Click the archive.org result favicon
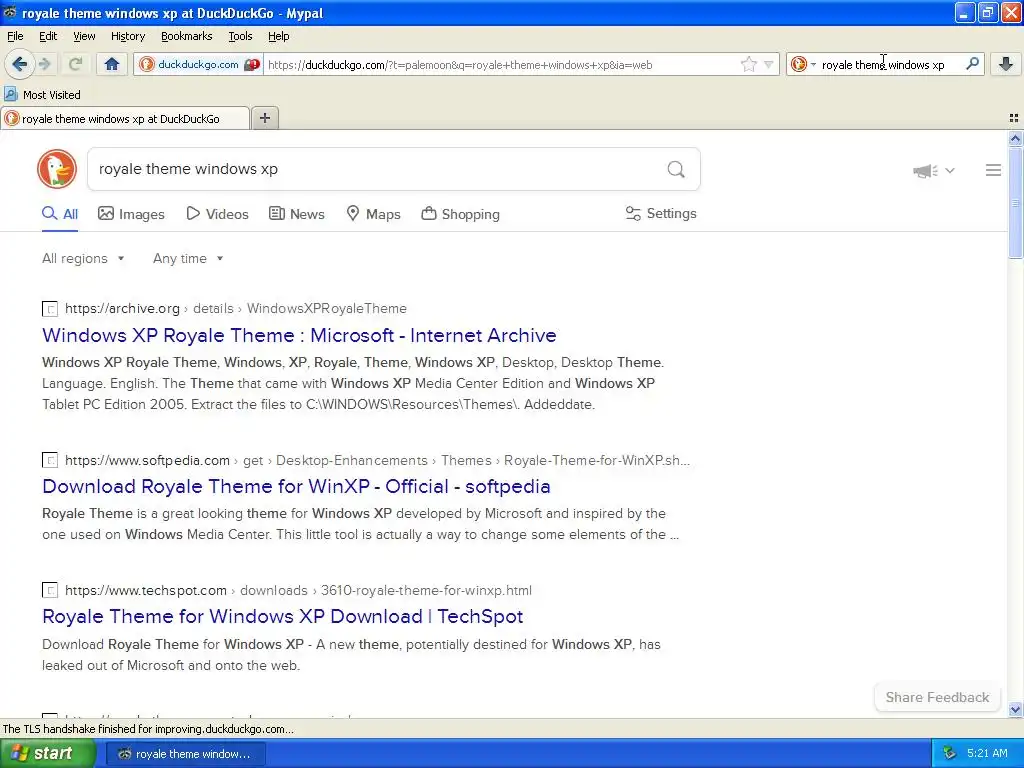Viewport: 1024px width, 768px height. pos(50,309)
